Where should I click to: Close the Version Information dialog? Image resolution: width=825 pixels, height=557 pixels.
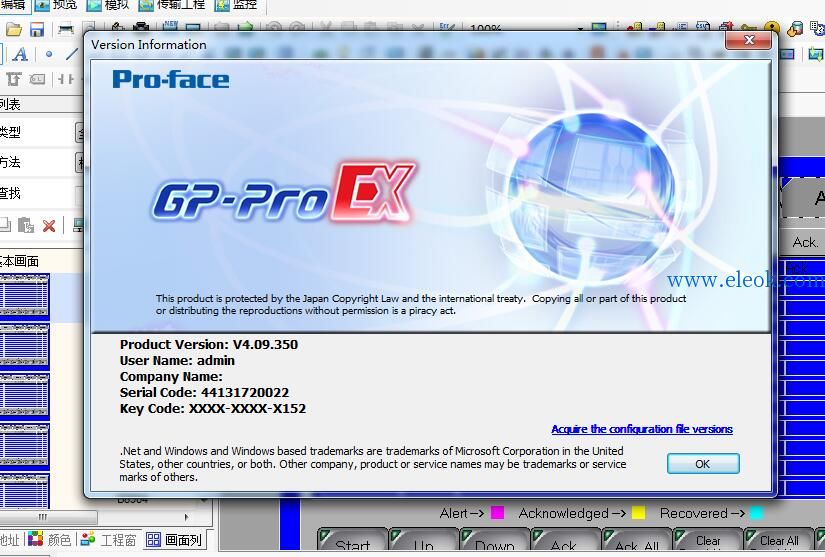point(749,39)
